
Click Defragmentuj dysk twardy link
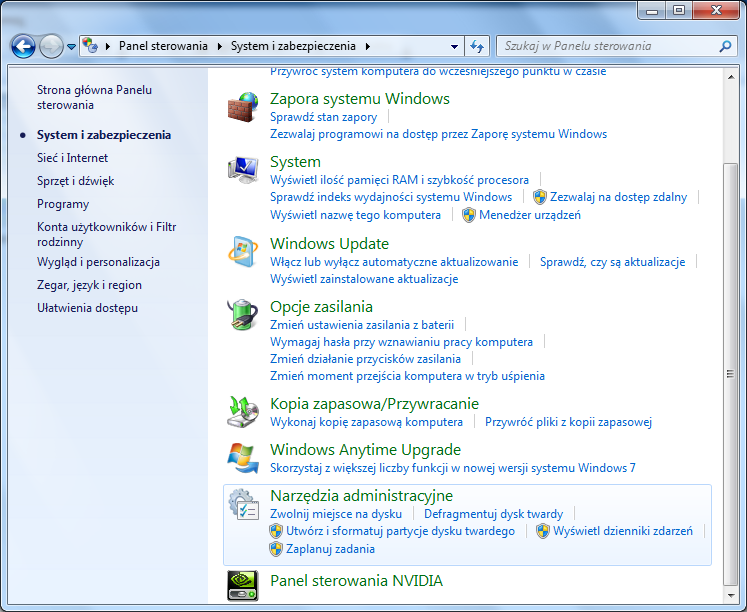493,514
